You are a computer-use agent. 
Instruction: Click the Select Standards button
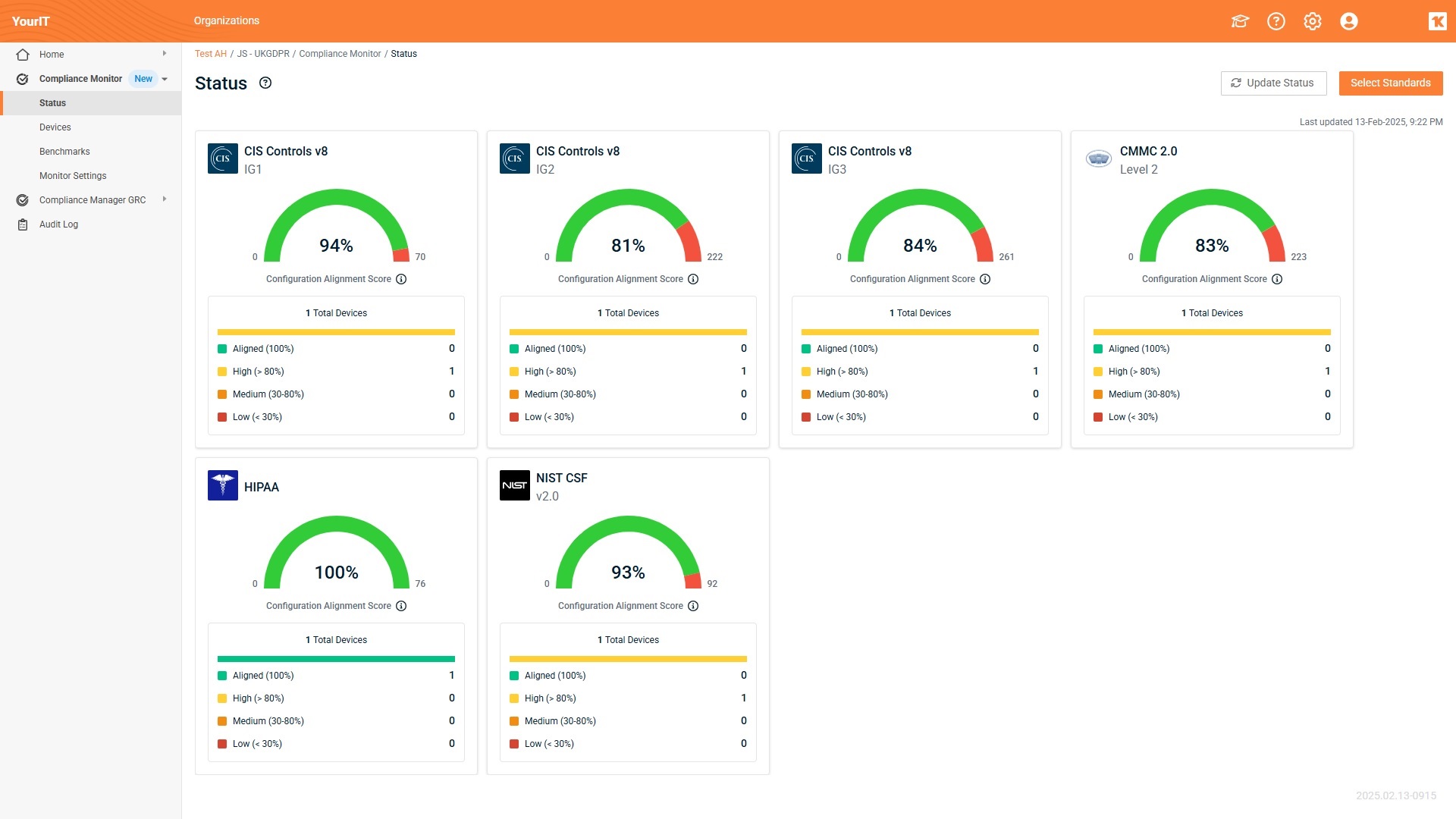click(1390, 83)
